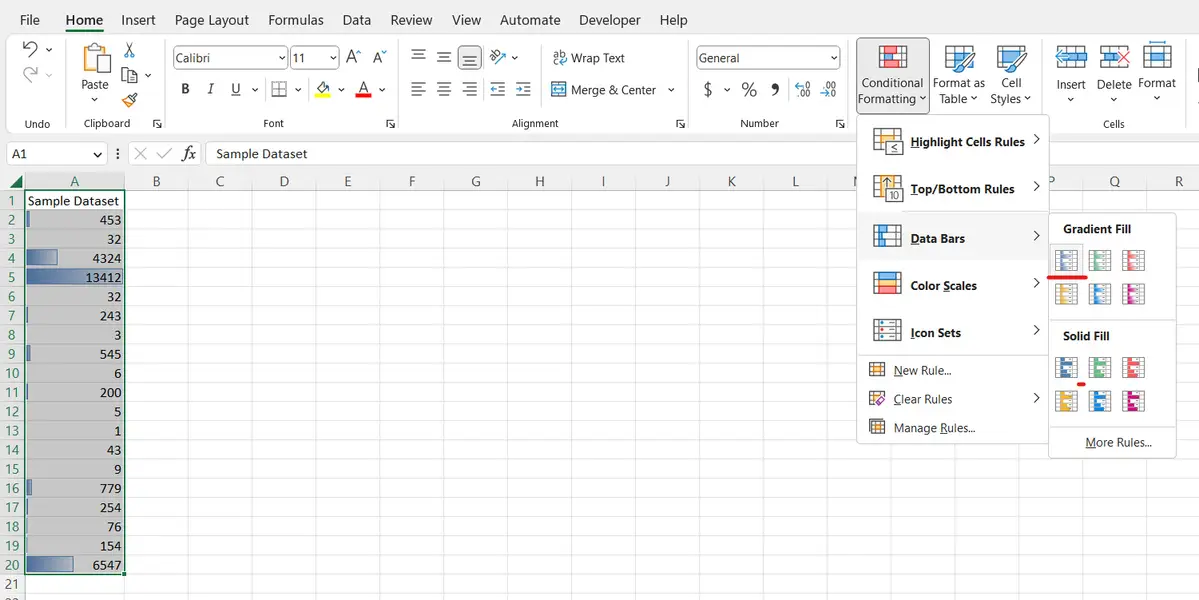Click the Italic formatting icon
The height and width of the screenshot is (600, 1199).
coord(209,89)
